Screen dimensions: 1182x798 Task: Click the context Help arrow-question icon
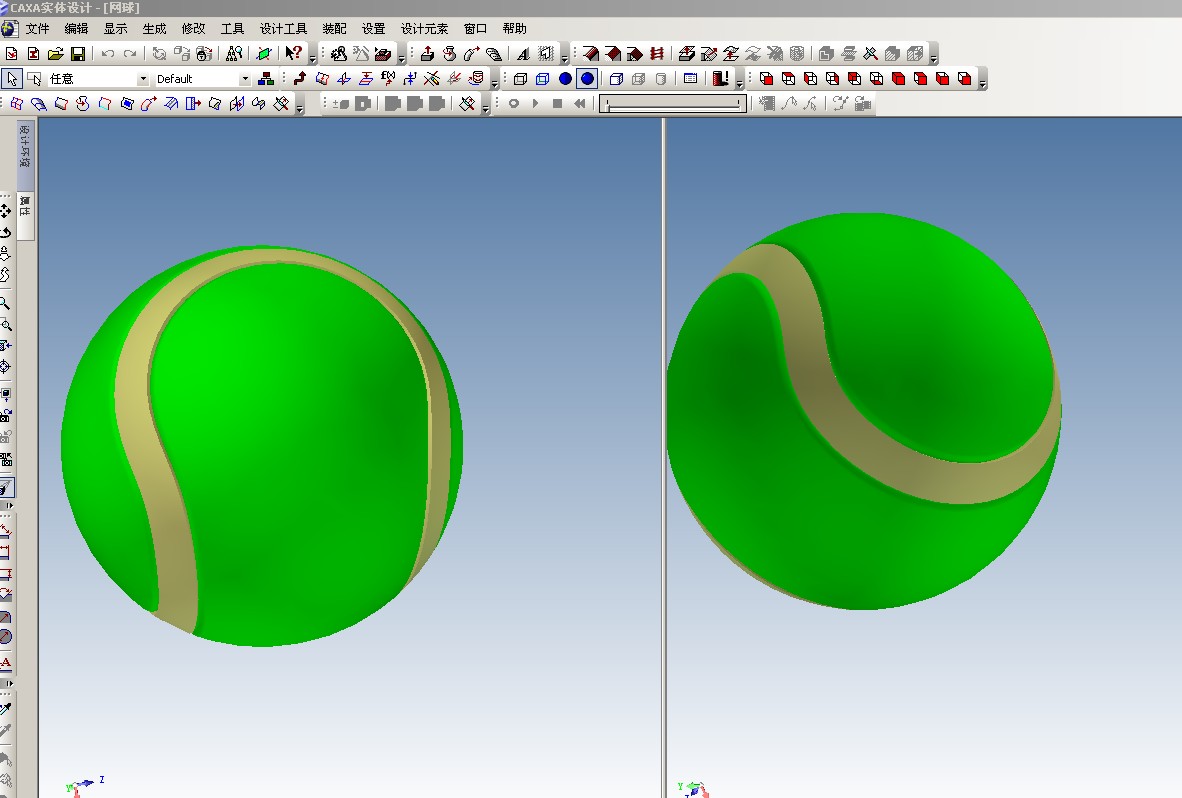coord(293,54)
